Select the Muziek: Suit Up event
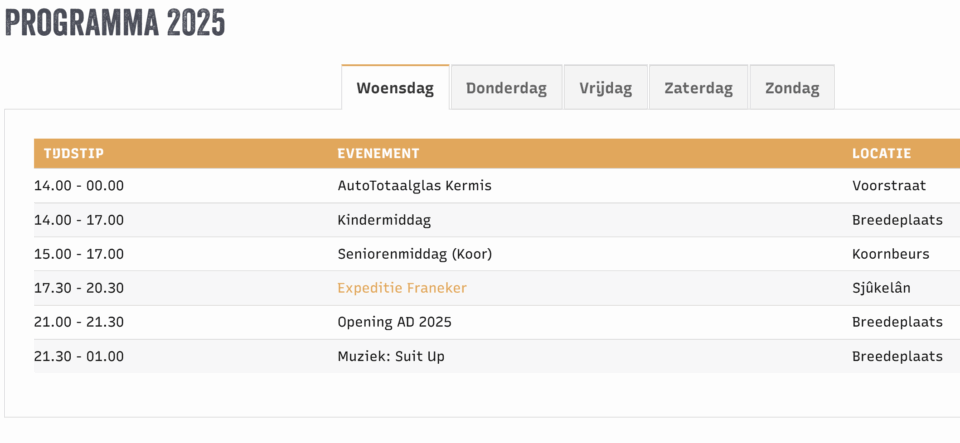Image resolution: width=960 pixels, height=443 pixels. (391, 356)
